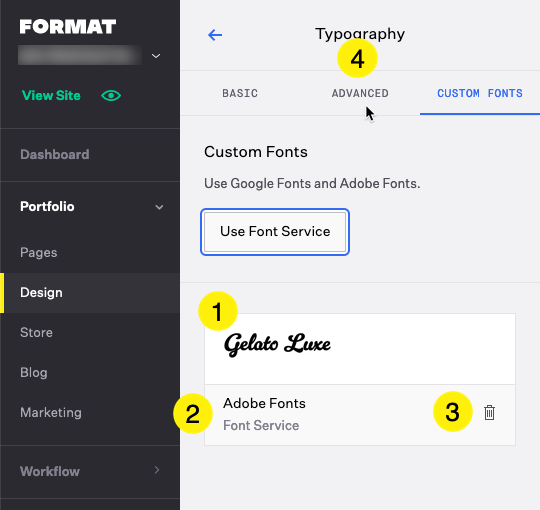
Task: Expand the Workflow menu arrow
Action: tap(157, 470)
